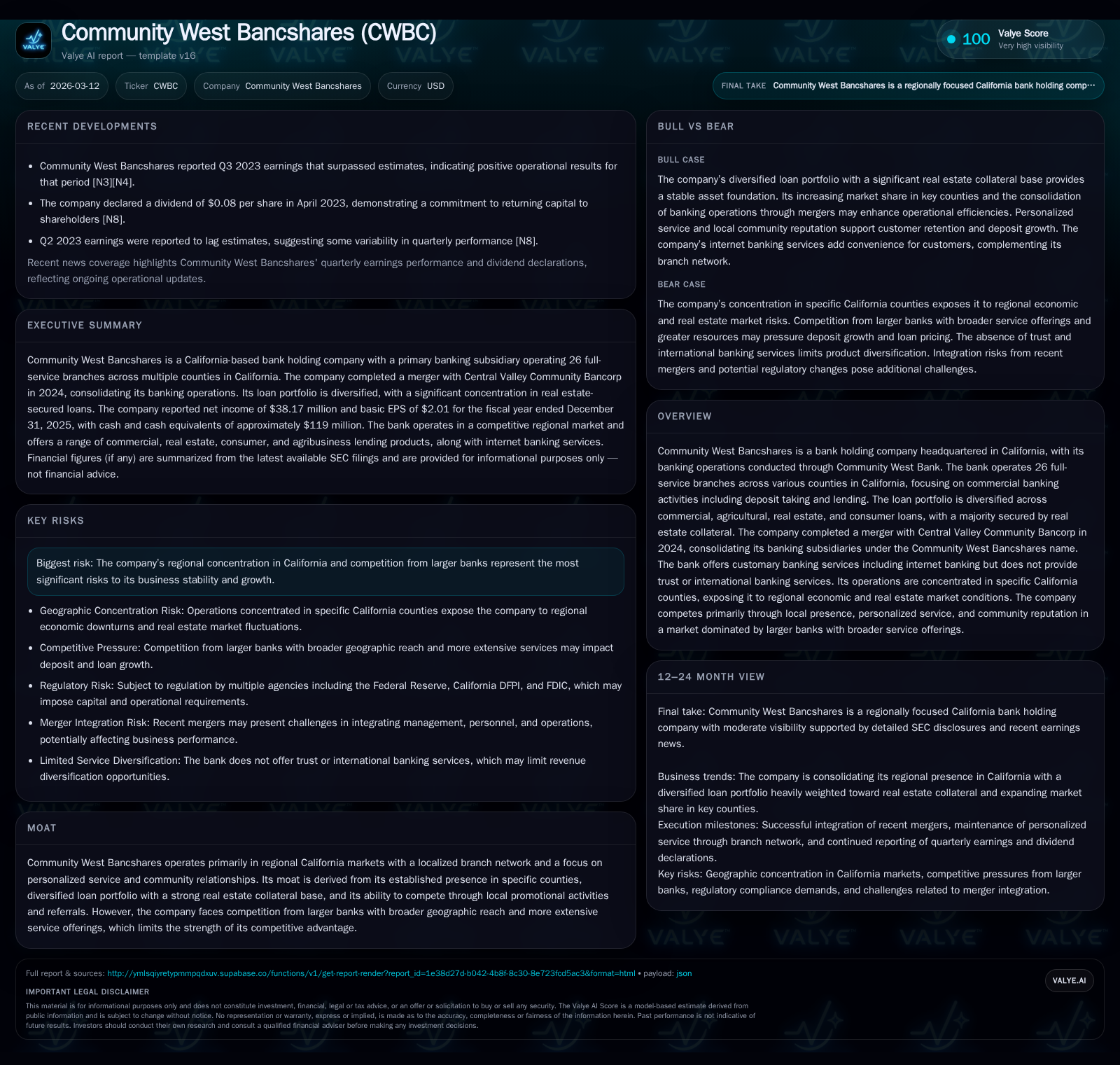1120x1065 pixels.
Task: Click the Executive Summary paragraph on net income
Action: 325,417
